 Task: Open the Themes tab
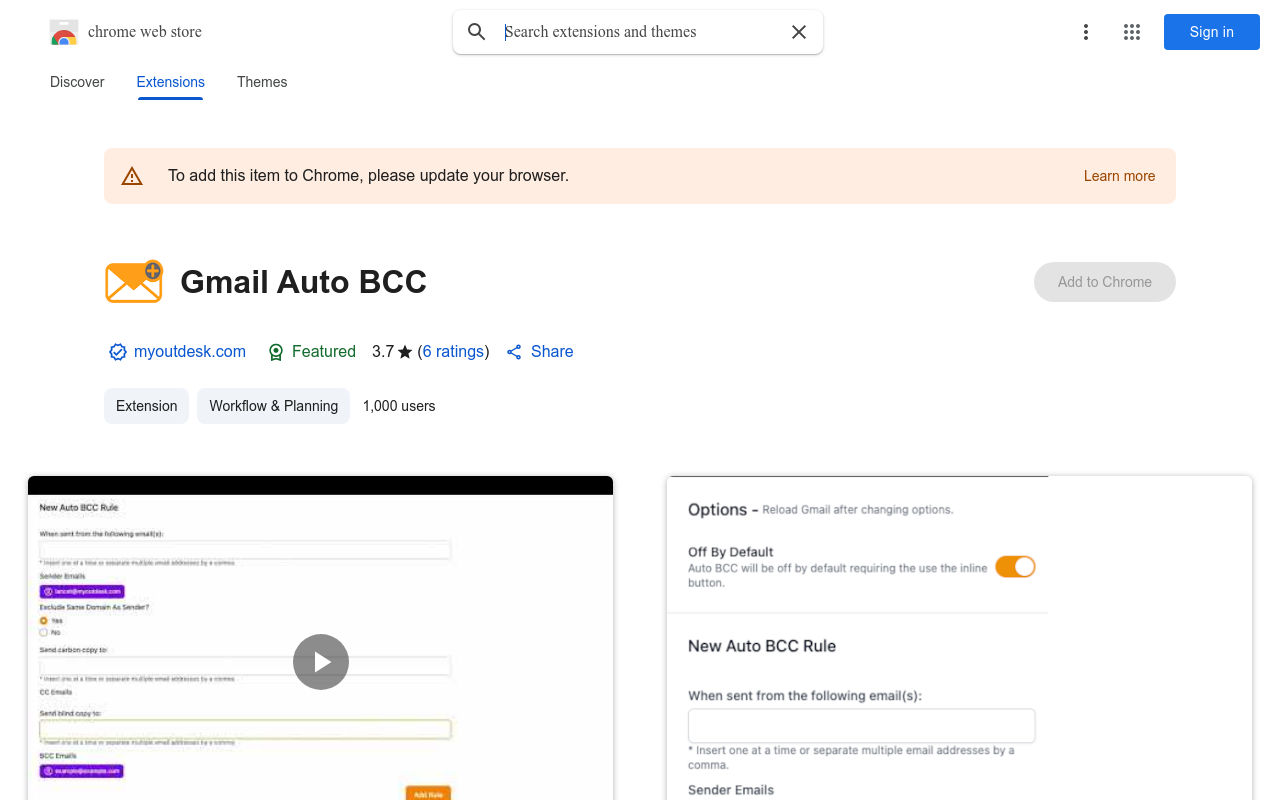coord(262,82)
